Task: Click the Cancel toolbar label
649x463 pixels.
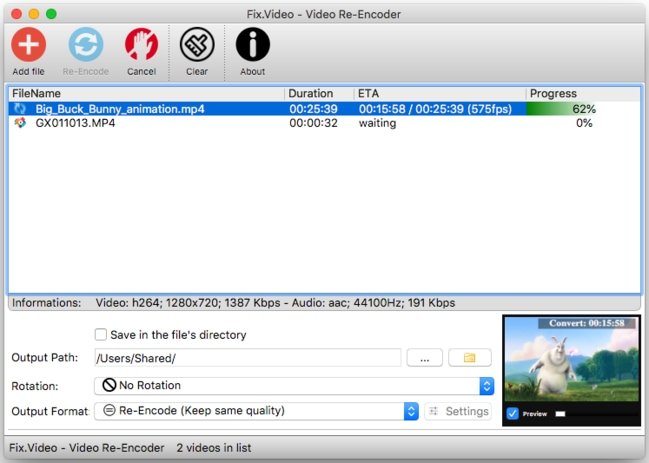Action: [x=141, y=72]
